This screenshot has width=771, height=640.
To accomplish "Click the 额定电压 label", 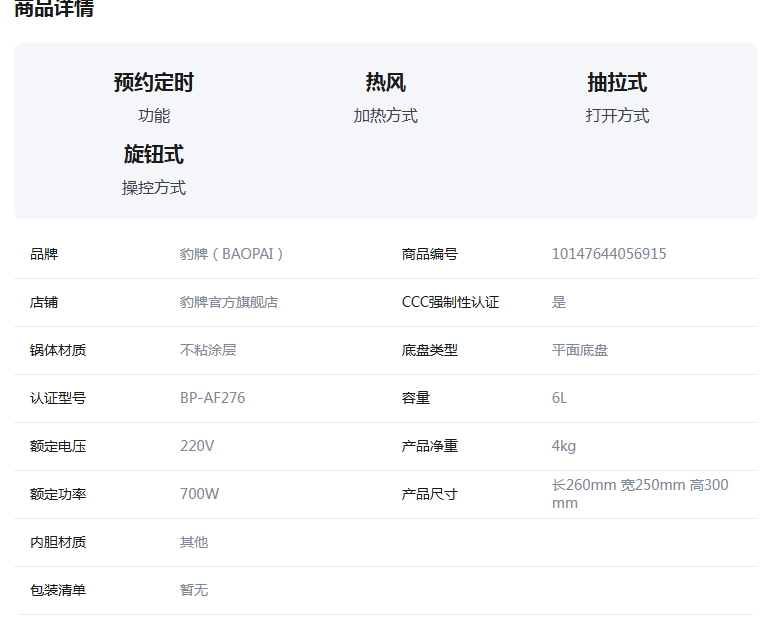I will tap(58, 446).
